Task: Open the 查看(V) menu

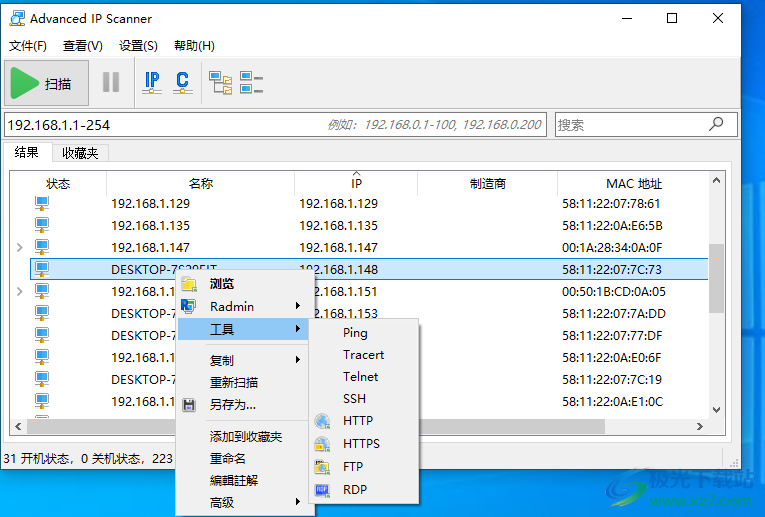Action: tap(82, 46)
